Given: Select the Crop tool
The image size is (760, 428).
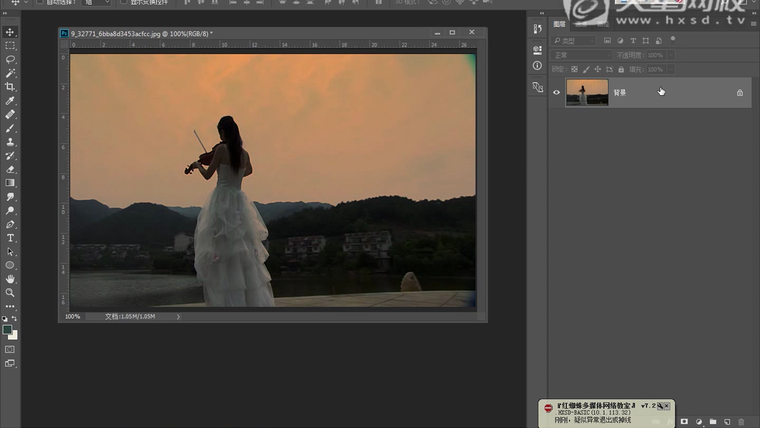Looking at the screenshot, I should [x=10, y=87].
